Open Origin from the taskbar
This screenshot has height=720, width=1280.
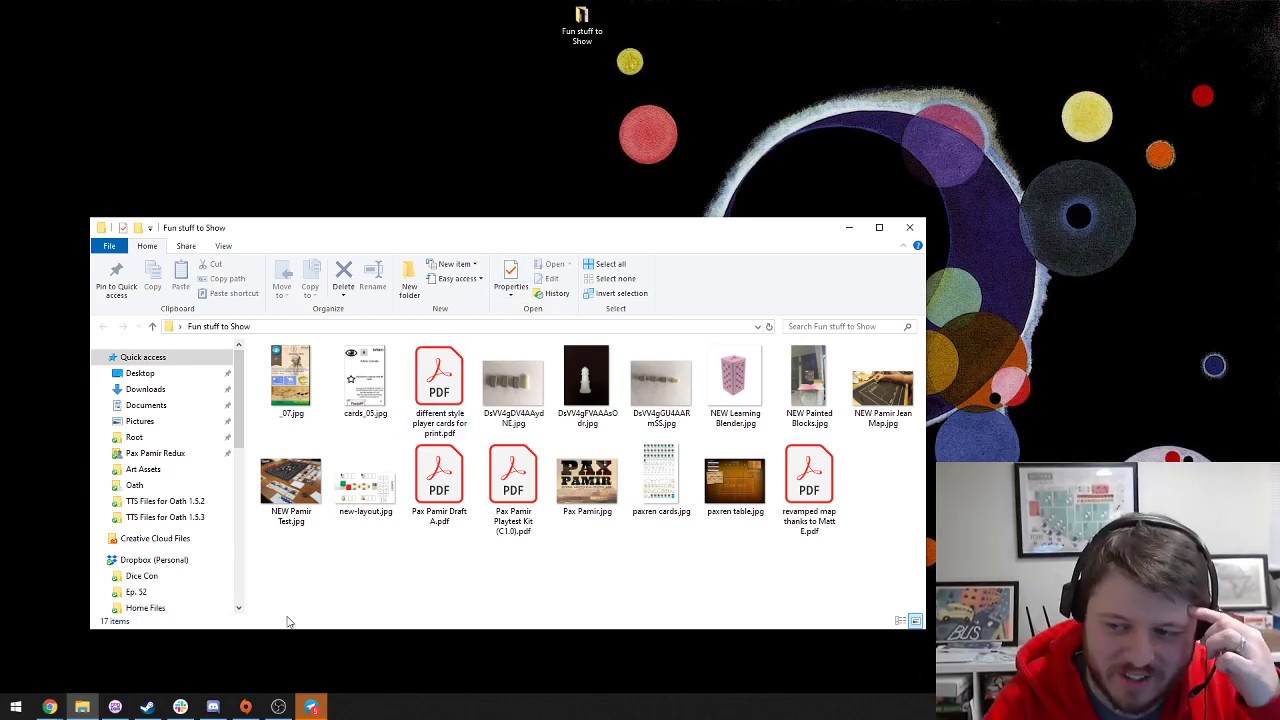coord(245,707)
